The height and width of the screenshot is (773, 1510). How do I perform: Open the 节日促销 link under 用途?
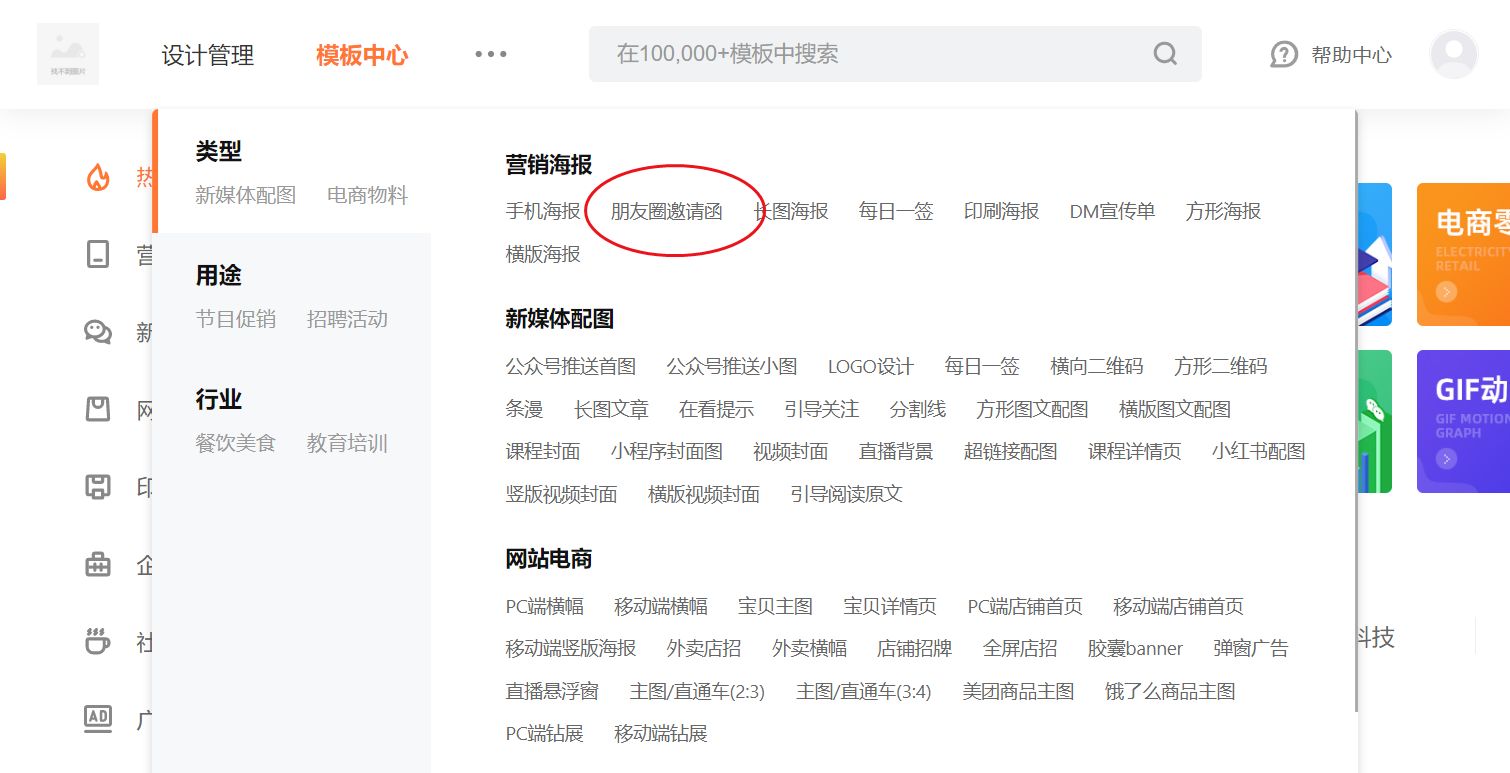tap(236, 320)
